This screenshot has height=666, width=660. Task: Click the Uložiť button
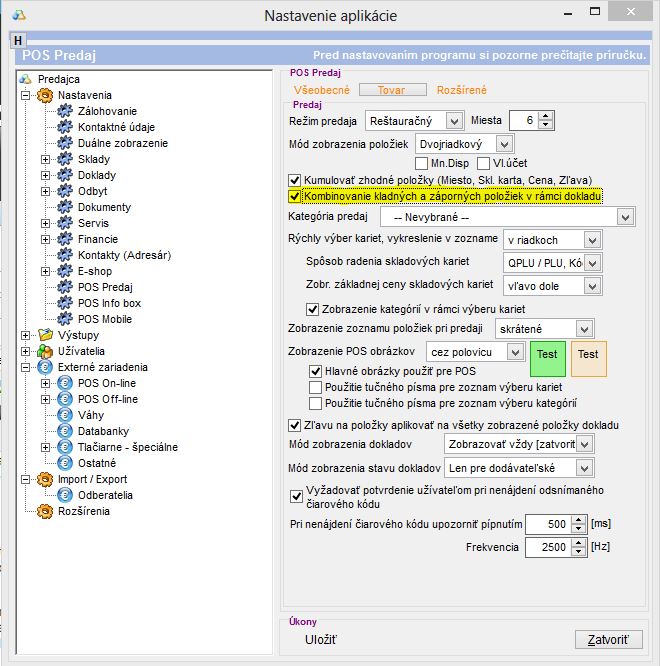tap(320, 640)
